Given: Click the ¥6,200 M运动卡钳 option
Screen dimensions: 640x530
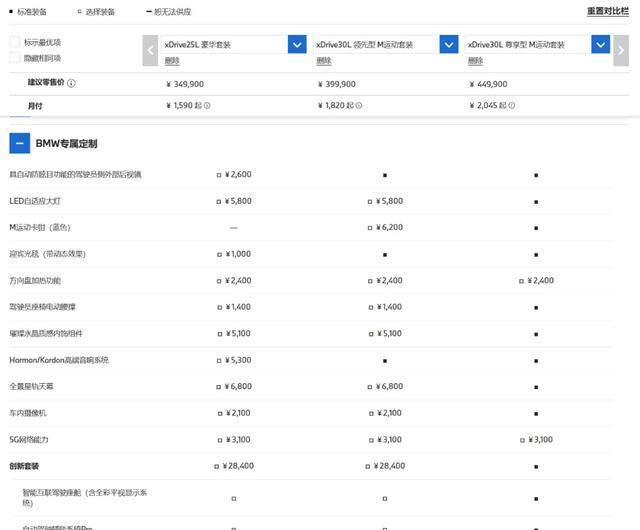Looking at the screenshot, I should 385,227.
